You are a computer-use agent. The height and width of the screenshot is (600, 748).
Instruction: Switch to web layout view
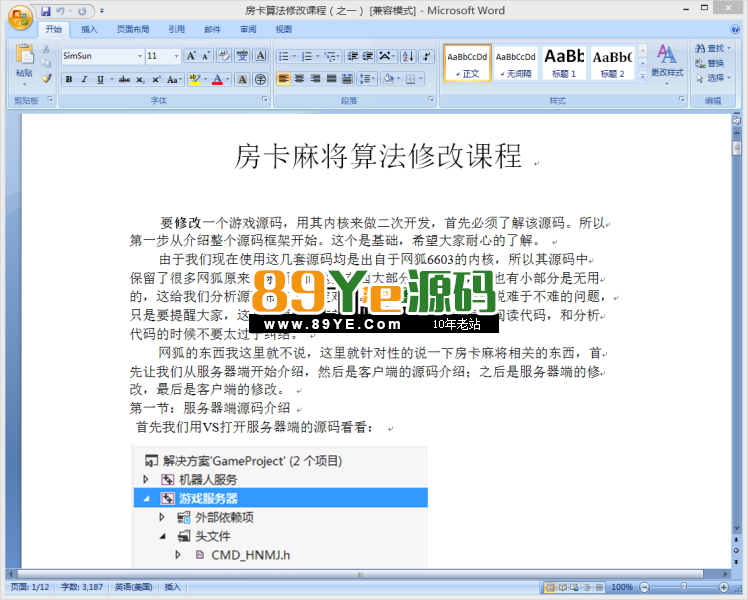(574, 587)
